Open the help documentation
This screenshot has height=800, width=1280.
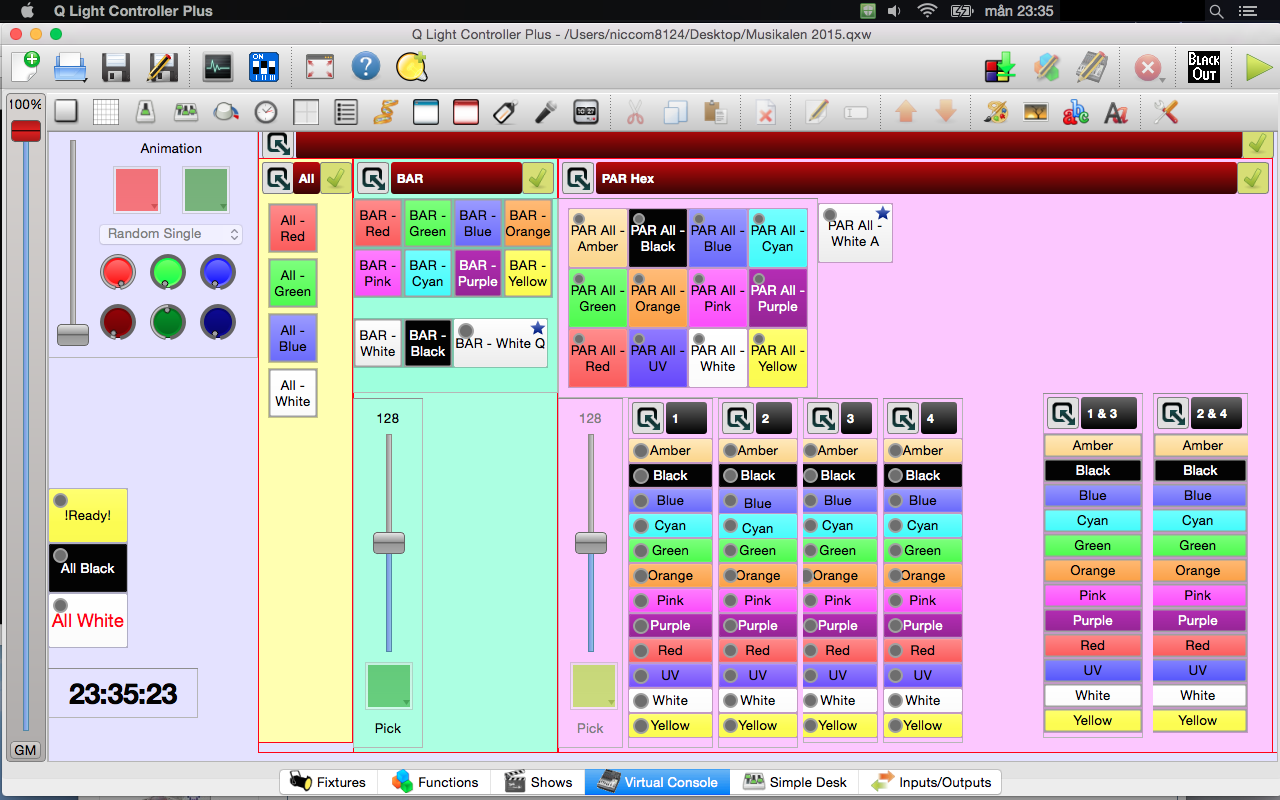pos(366,67)
